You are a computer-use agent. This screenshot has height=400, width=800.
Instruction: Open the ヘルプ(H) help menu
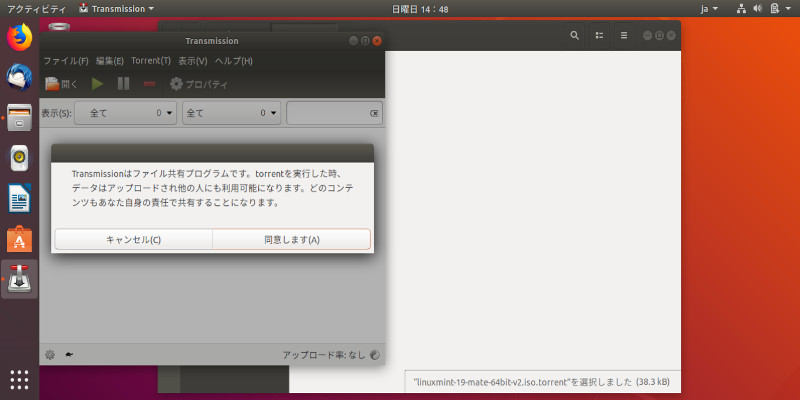coord(234,61)
